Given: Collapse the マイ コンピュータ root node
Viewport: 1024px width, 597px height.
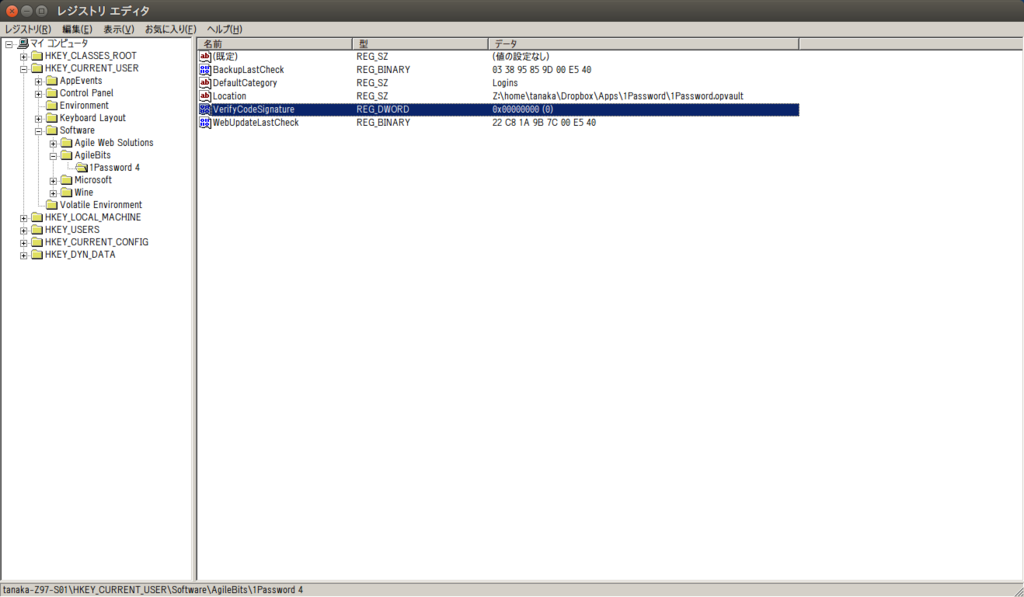Looking at the screenshot, I should pos(9,44).
